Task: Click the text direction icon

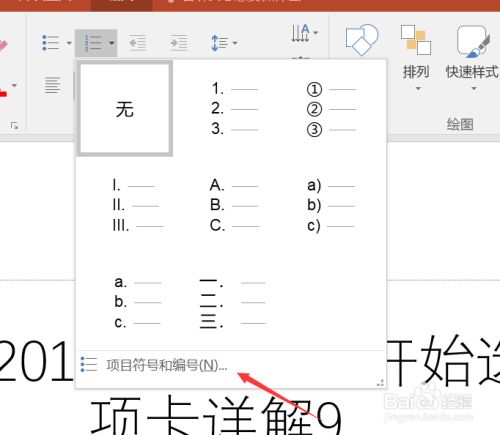Action: (300, 33)
